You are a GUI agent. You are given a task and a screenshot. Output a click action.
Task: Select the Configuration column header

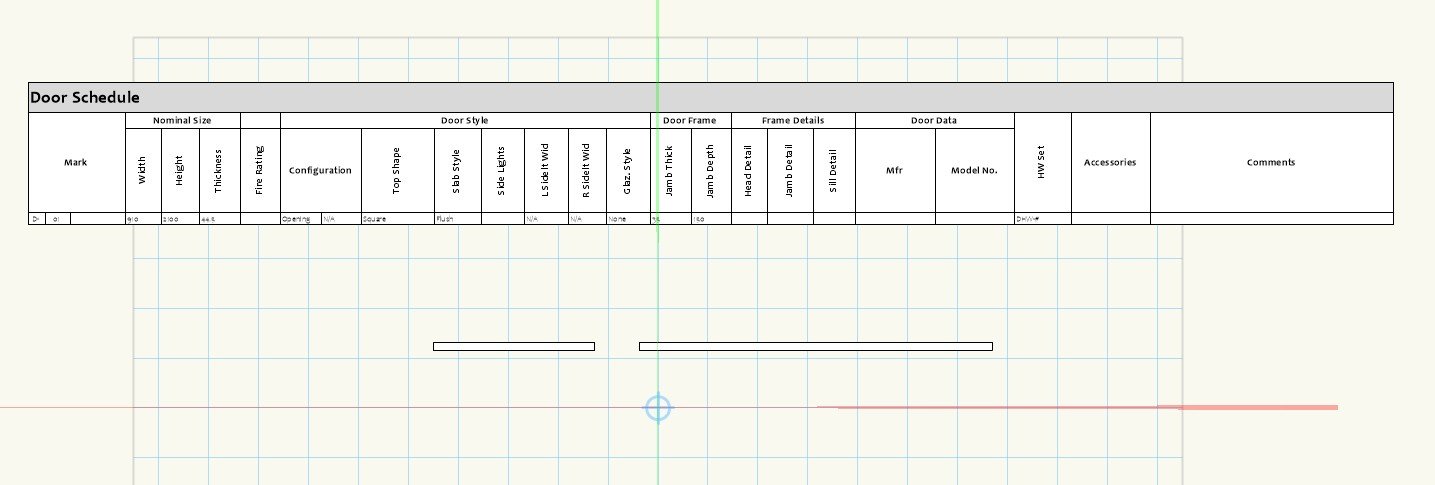click(x=320, y=170)
